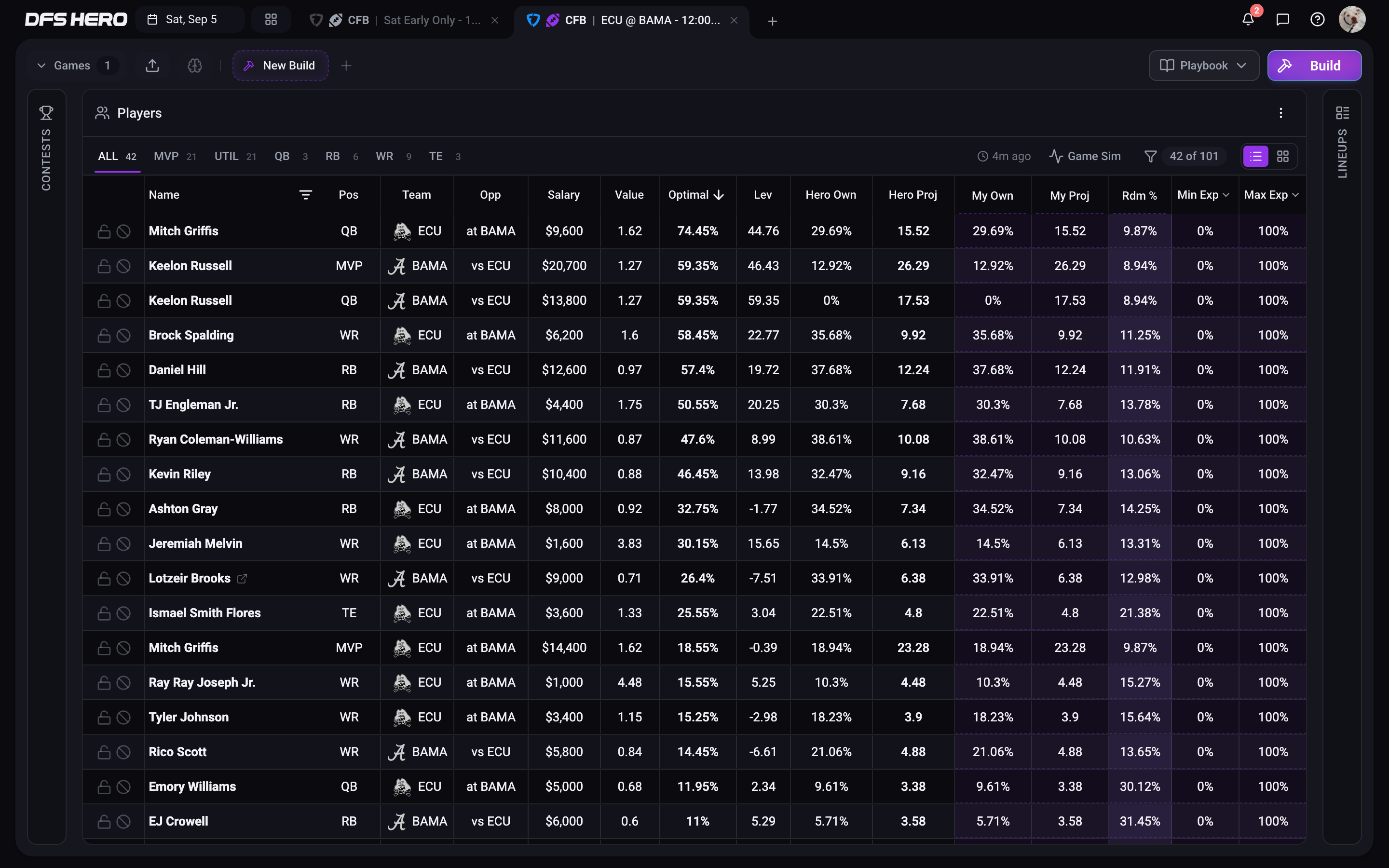Image resolution: width=1389 pixels, height=868 pixels.
Task: Lock Daniel Hill player row
Action: click(x=104, y=370)
